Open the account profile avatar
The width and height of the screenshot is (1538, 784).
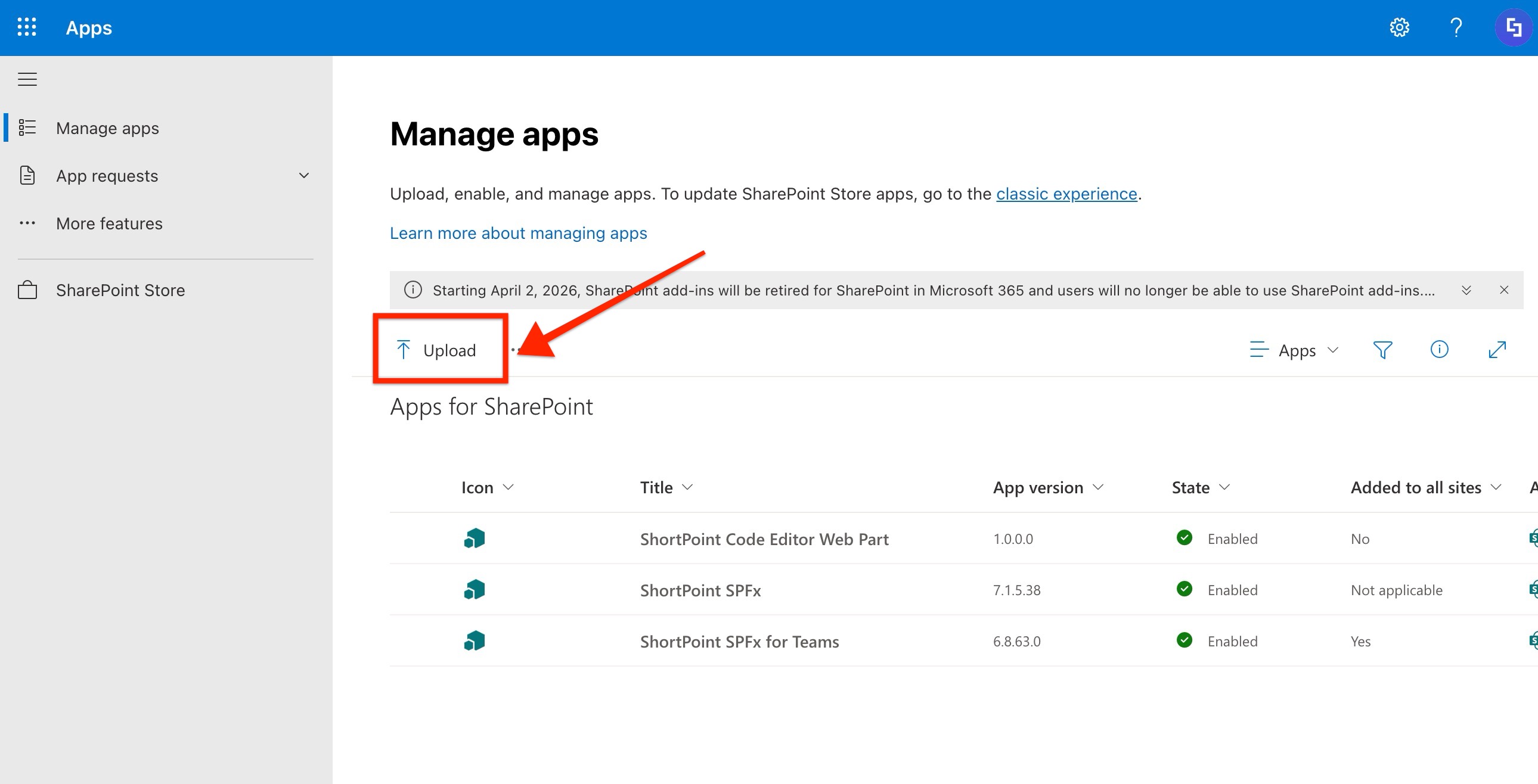click(1512, 27)
